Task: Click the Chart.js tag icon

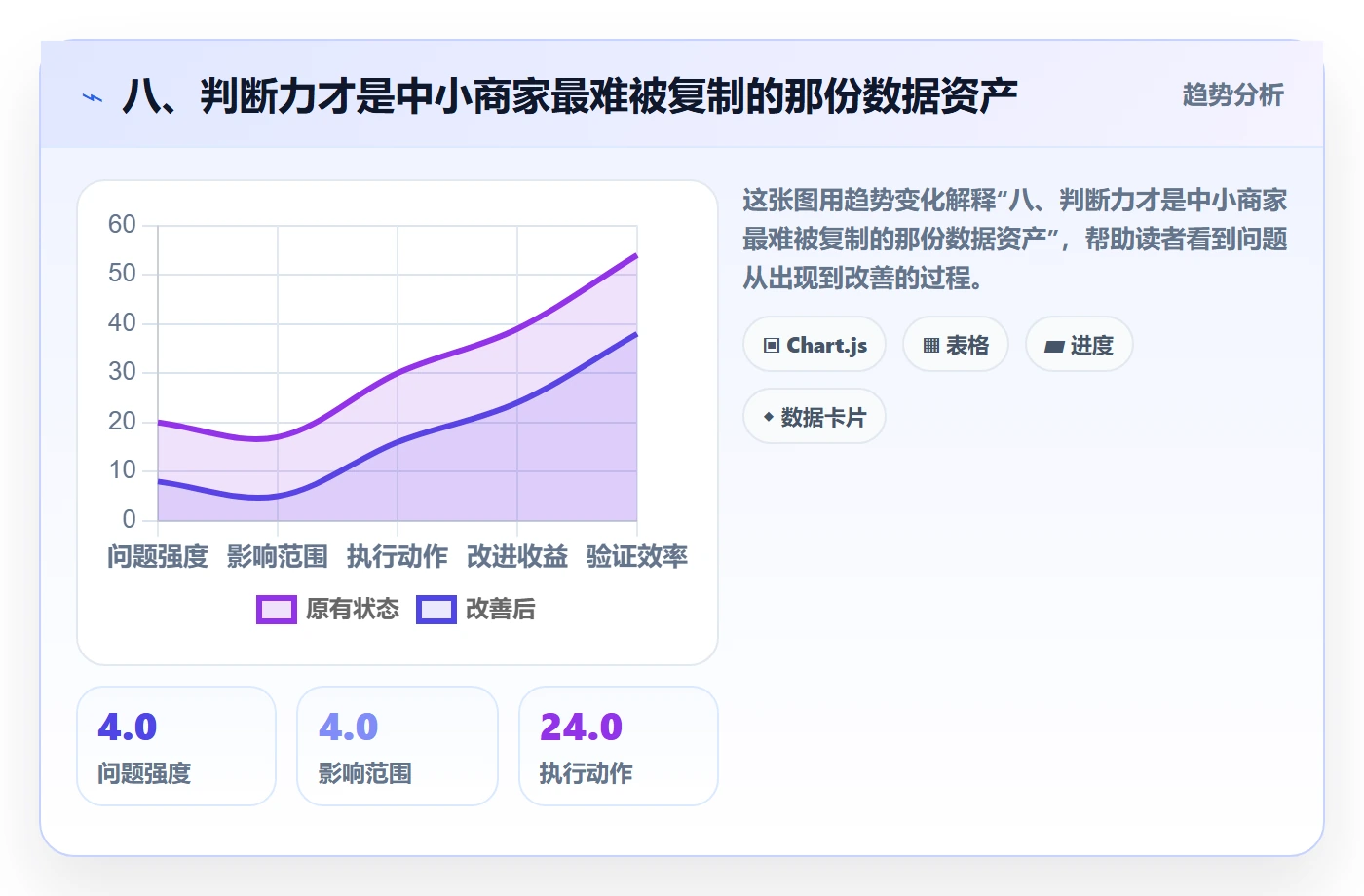Action: [772, 346]
